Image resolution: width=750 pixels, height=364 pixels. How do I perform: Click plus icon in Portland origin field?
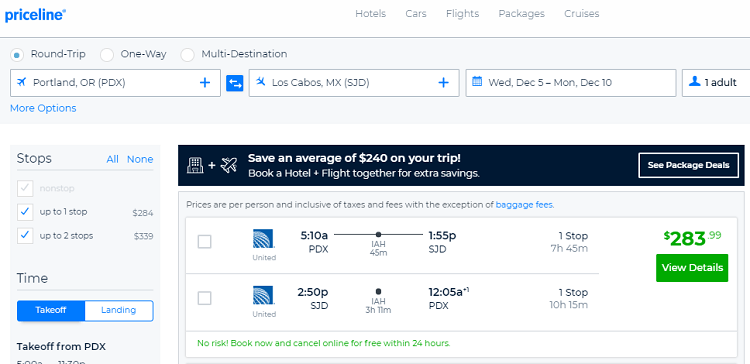[x=205, y=83]
